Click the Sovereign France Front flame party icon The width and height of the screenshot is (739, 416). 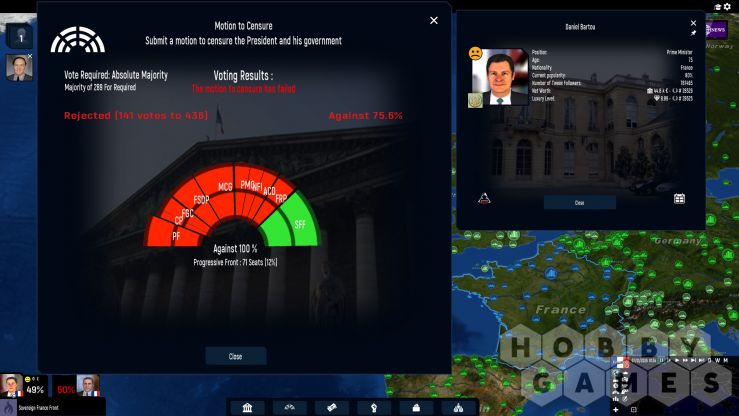[x=8, y=407]
